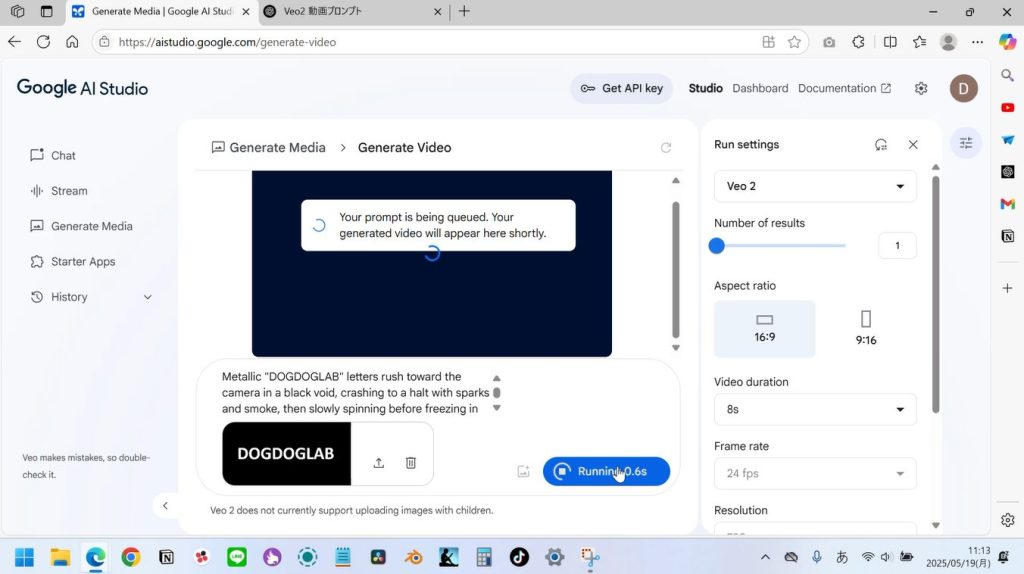Select the 16:9 aspect ratio
The height and width of the screenshot is (574, 1024).
coord(764,328)
